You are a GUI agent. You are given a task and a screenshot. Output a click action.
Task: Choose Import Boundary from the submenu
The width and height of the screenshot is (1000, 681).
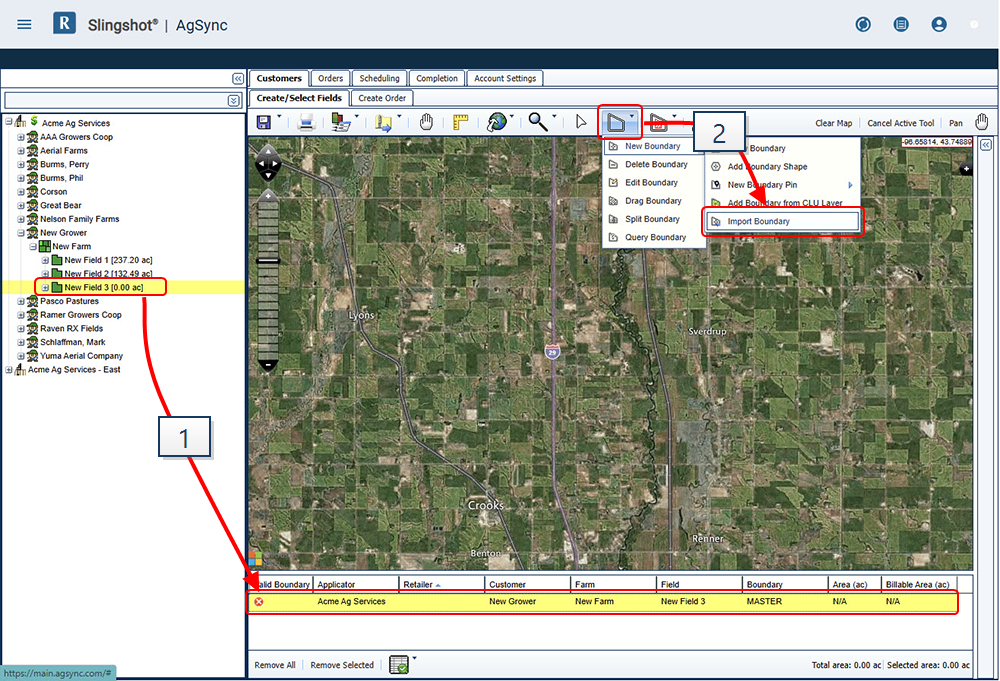(x=783, y=221)
